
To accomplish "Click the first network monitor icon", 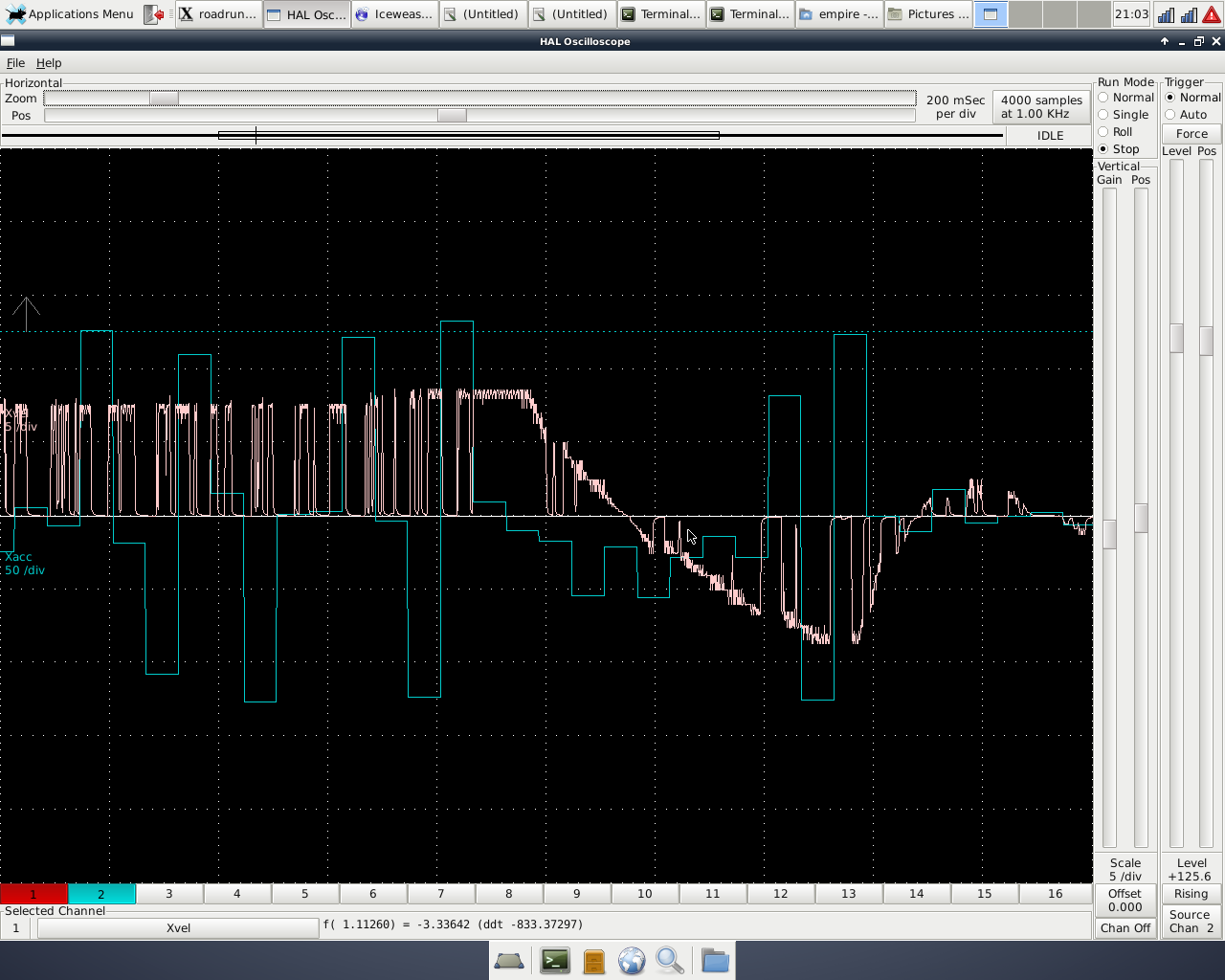I will (1166, 14).
